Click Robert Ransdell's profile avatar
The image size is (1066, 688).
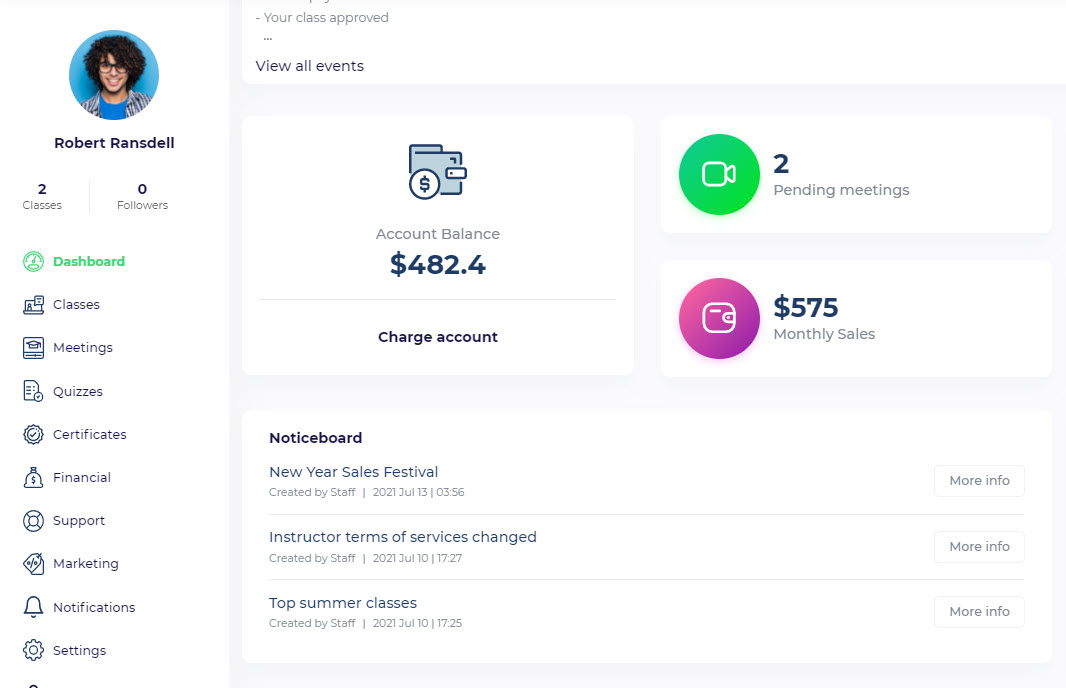114,75
